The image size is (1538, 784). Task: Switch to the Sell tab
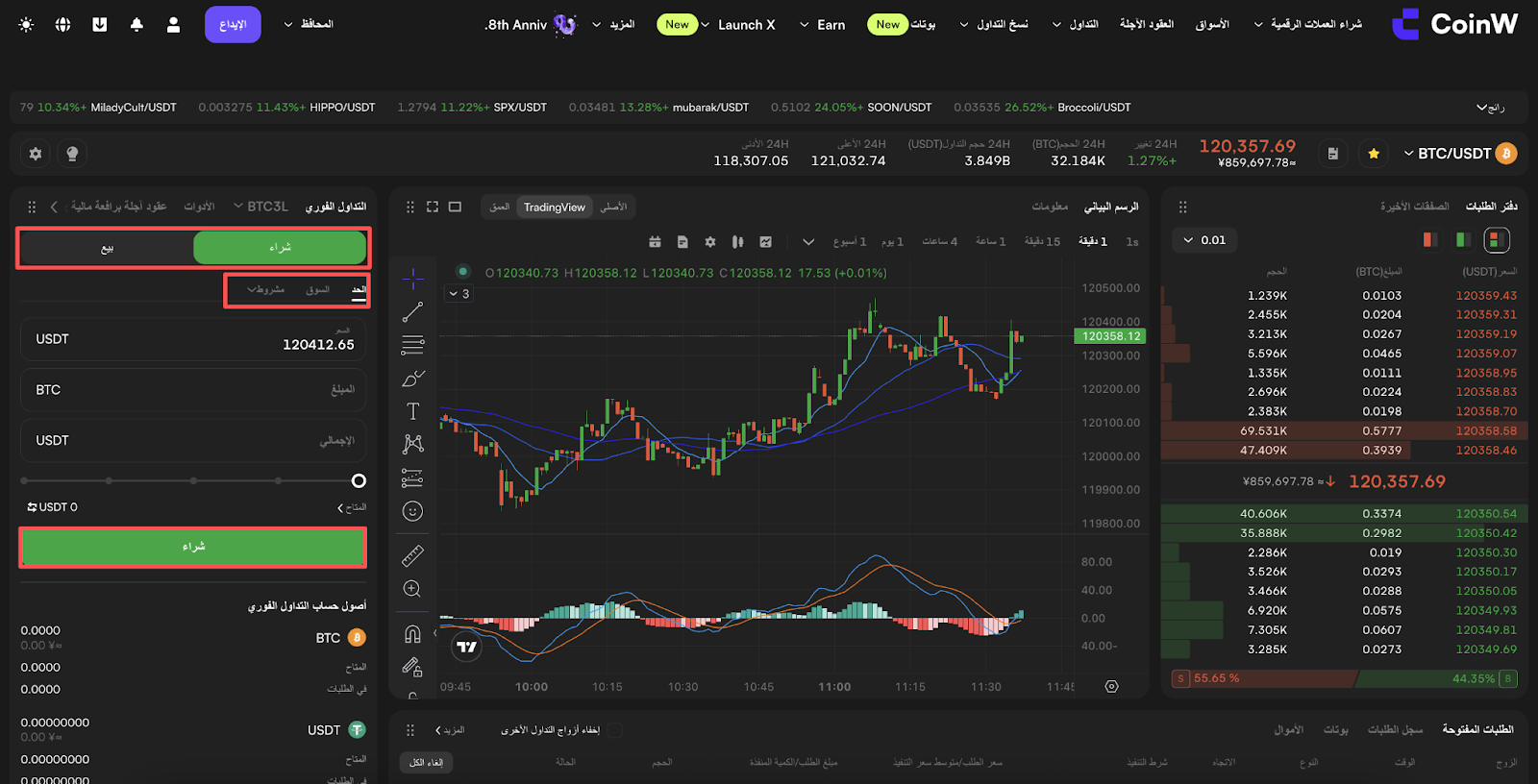tap(107, 248)
